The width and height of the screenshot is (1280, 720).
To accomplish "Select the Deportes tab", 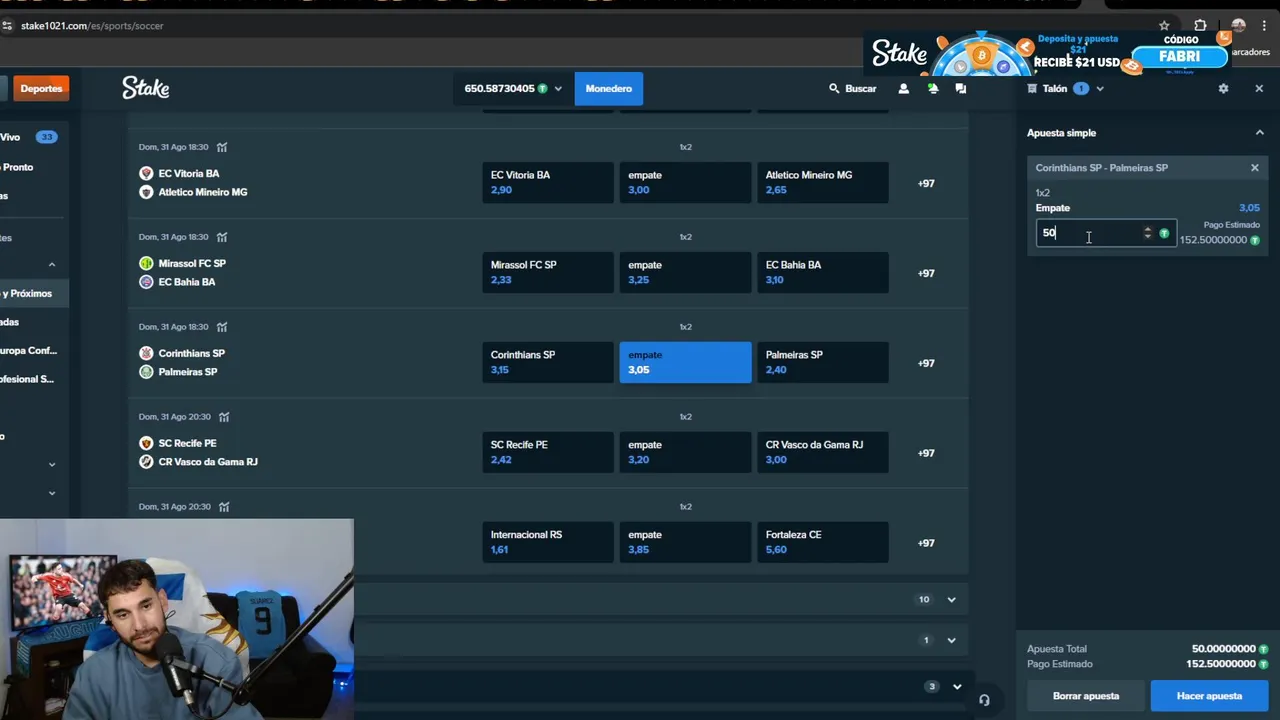I will pos(41,88).
